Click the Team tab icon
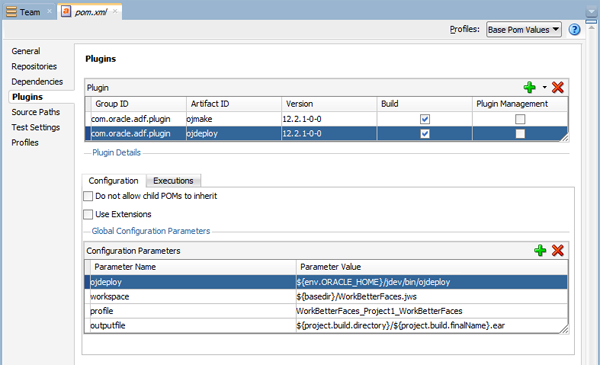Viewport: 600px width, 365px height. [11, 12]
